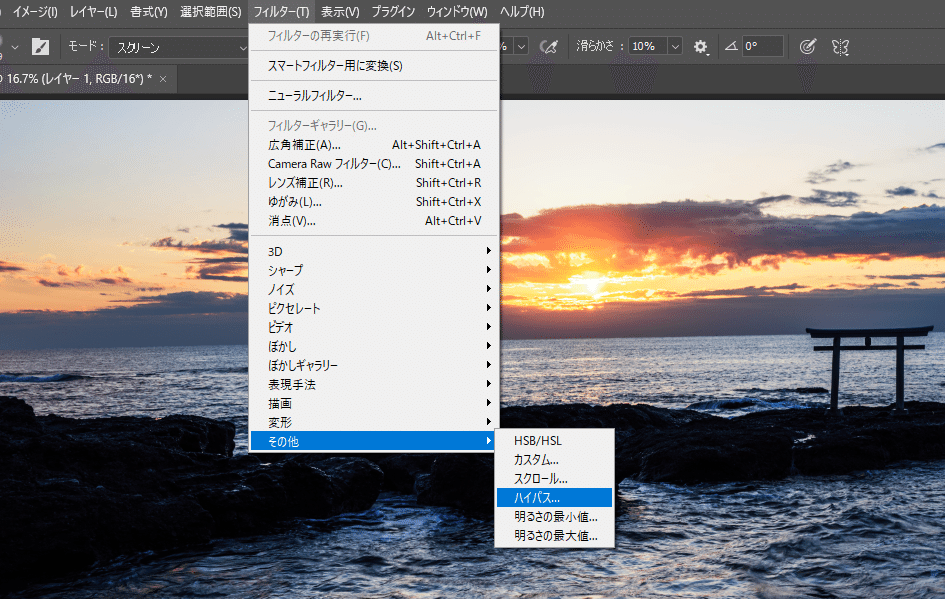Open the イメージ(I) menu
This screenshot has height=599, width=945.
34,11
